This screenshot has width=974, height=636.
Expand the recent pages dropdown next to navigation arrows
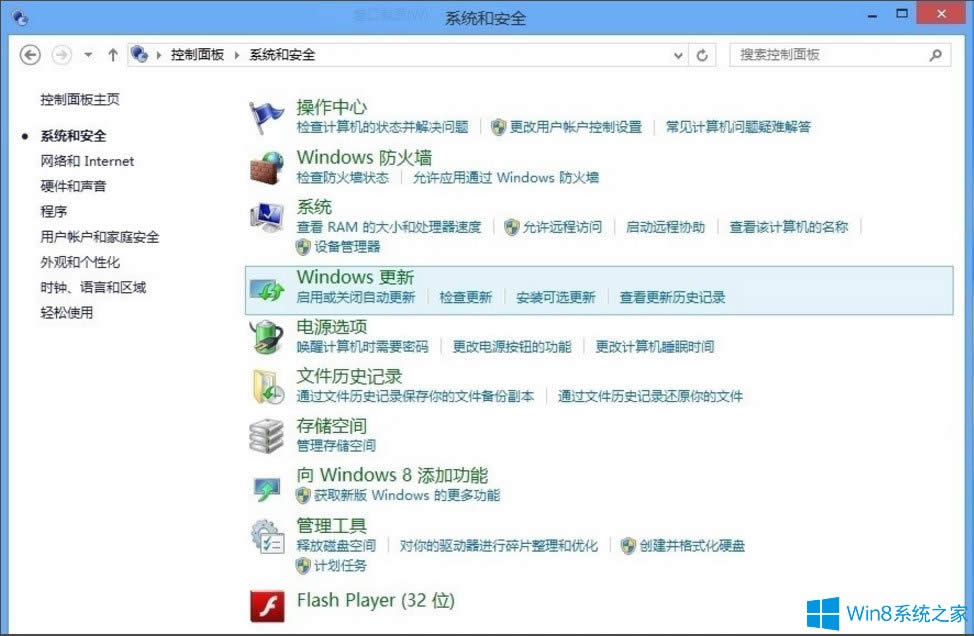point(86,56)
